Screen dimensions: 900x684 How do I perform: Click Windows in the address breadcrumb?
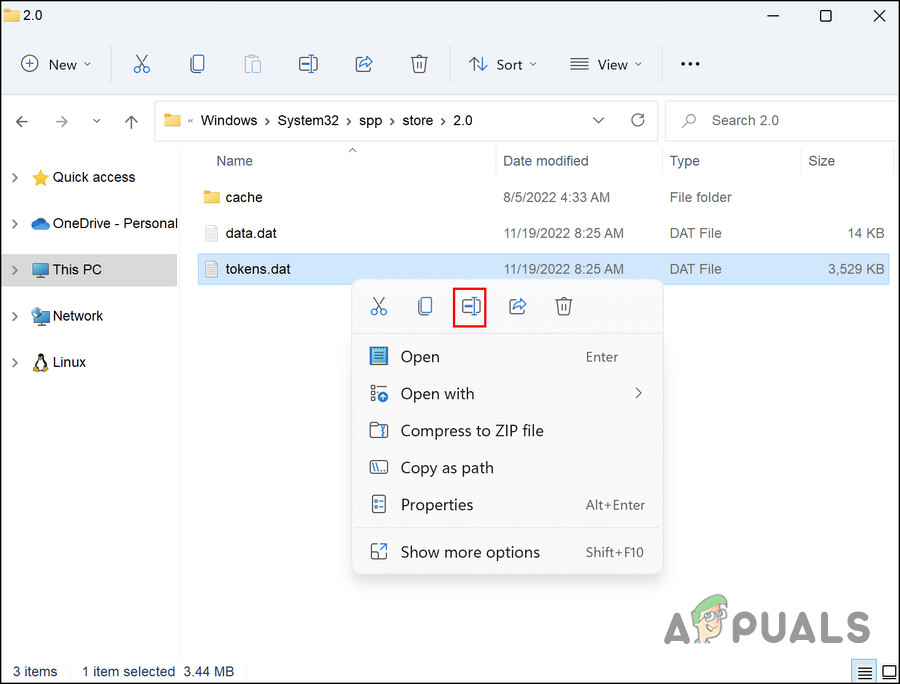pyautogui.click(x=228, y=121)
